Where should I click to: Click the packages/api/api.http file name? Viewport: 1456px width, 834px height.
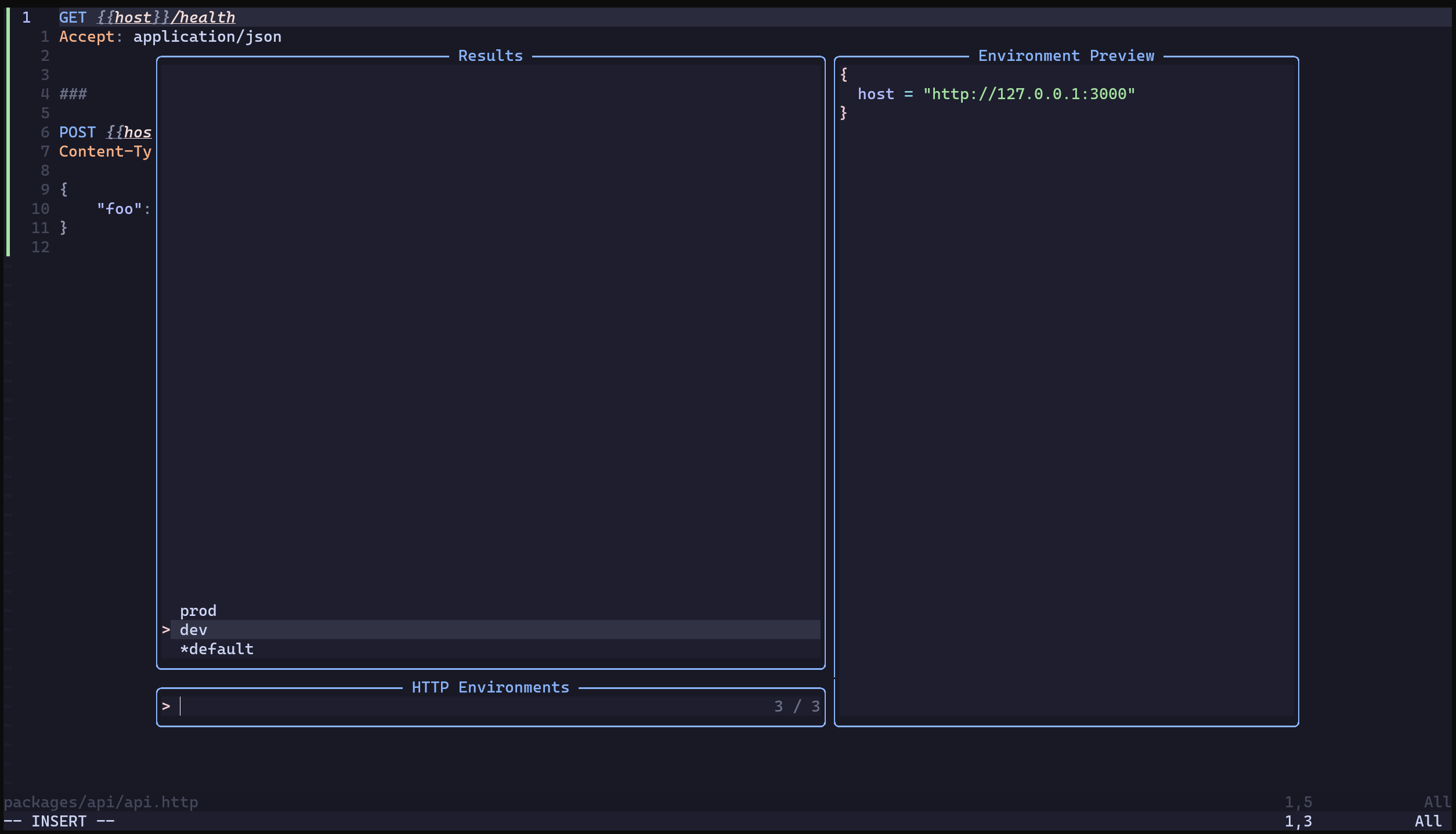[x=101, y=802]
